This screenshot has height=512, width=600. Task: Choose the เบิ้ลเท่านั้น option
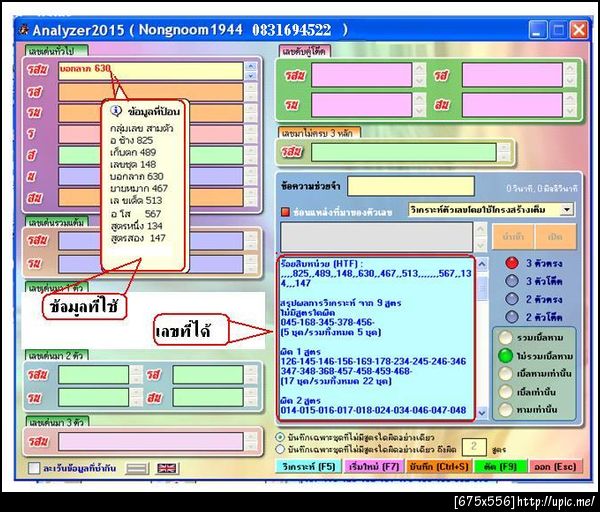(505, 391)
